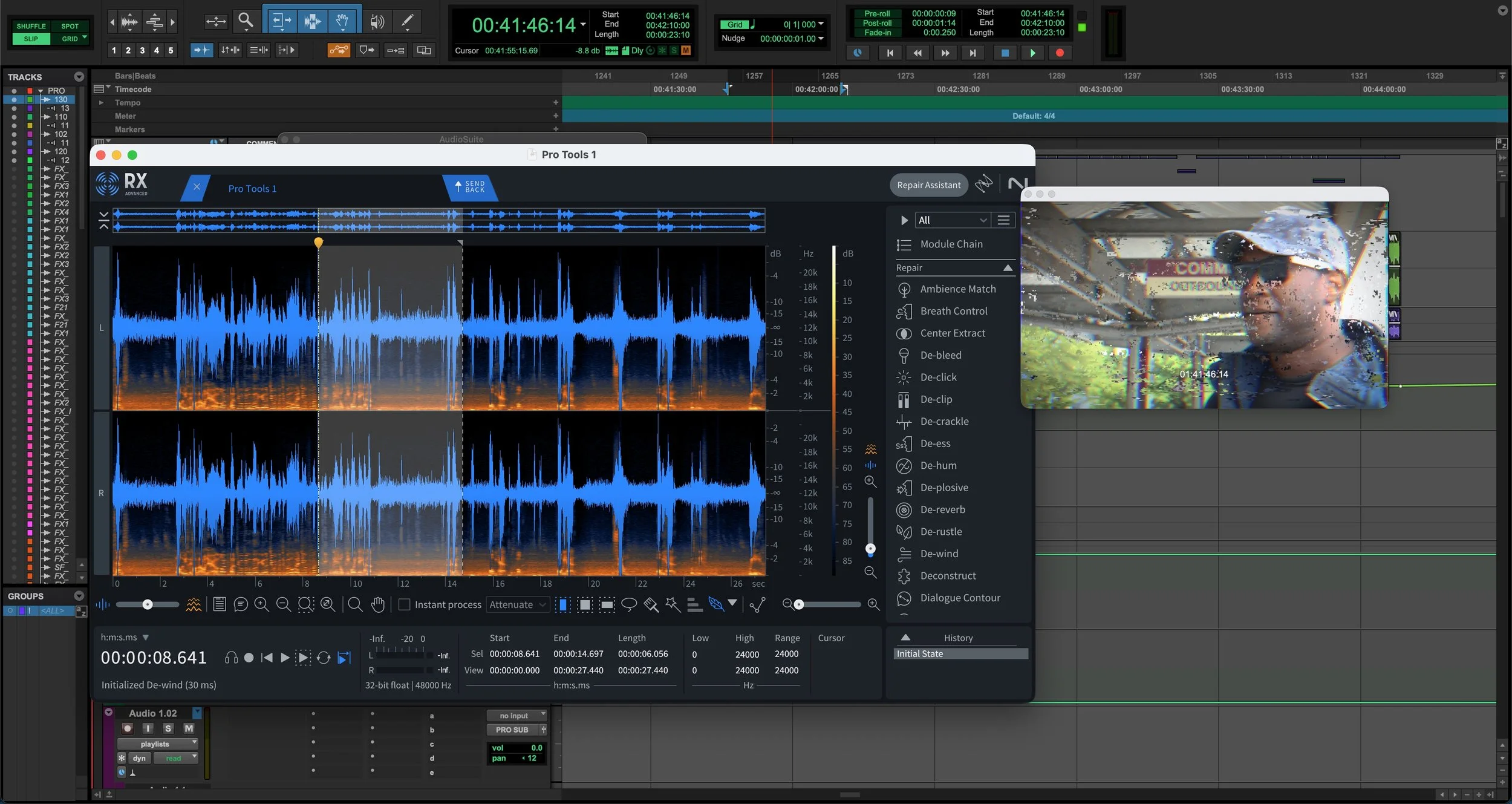Image resolution: width=1512 pixels, height=804 pixels.
Task: Select the RX magic wand tool
Action: [x=673, y=604]
